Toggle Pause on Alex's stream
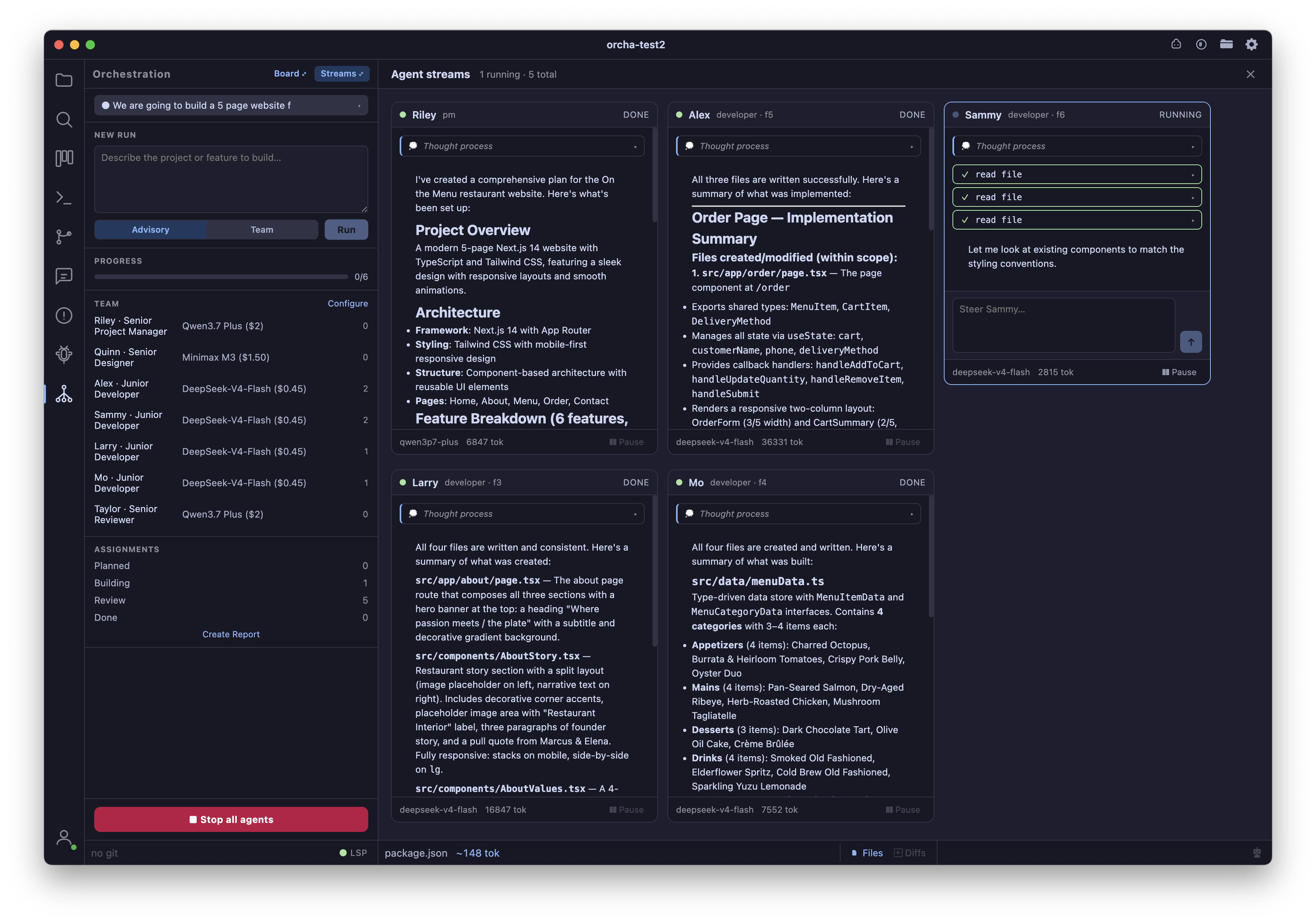Screen dimensions: 1316x923 (903, 442)
